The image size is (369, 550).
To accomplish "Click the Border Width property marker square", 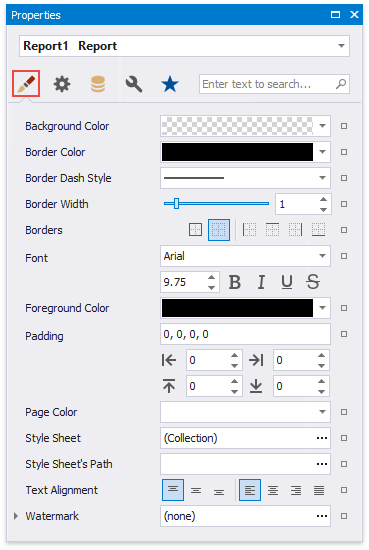I will point(344,204).
